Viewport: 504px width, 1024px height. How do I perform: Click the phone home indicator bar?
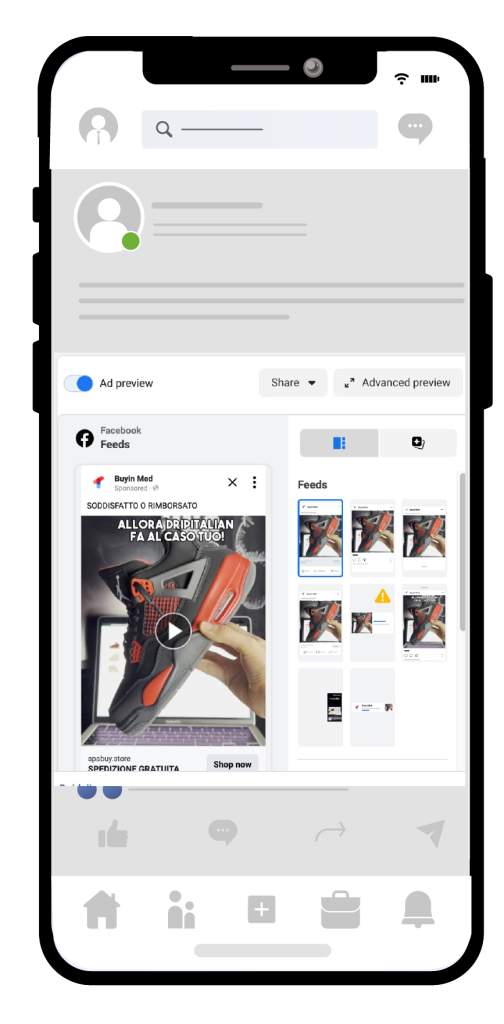click(x=262, y=950)
